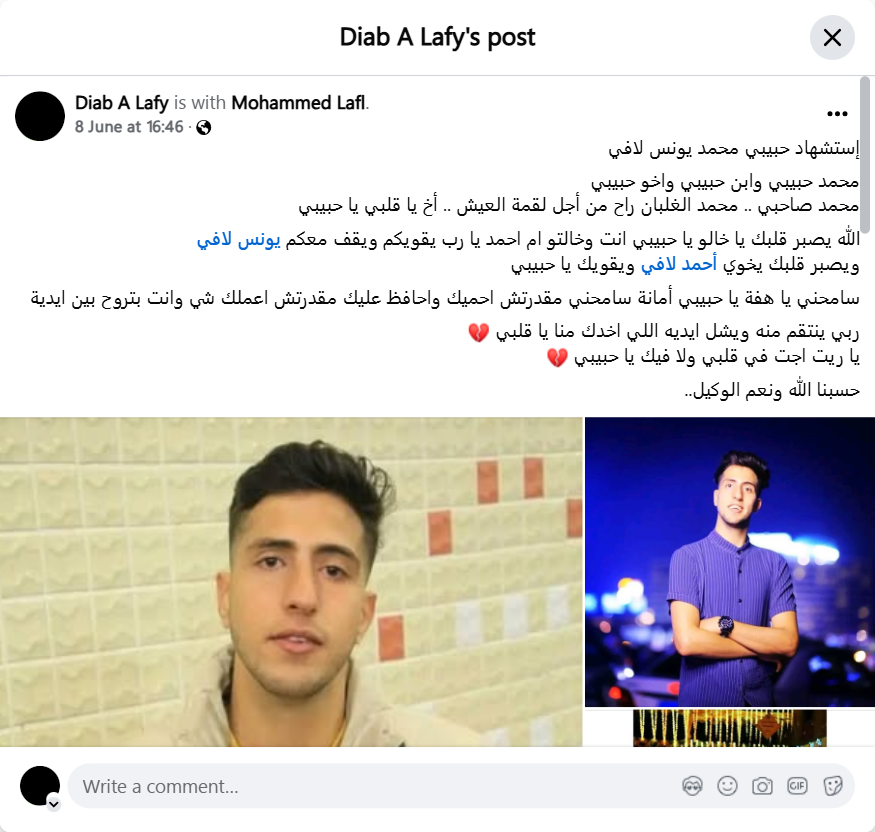Open the partially visible third photo thumbnail
Viewport: 875px width, 832px height.
pos(730,728)
